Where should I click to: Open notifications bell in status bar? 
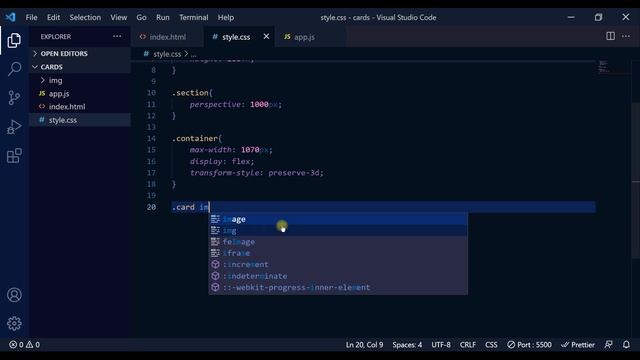pyautogui.click(x=626, y=344)
